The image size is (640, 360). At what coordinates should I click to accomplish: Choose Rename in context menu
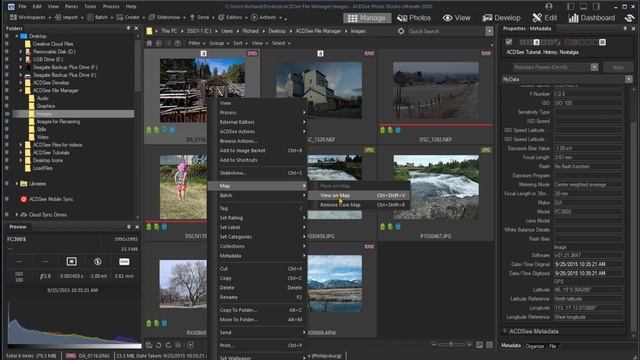pyautogui.click(x=257, y=297)
